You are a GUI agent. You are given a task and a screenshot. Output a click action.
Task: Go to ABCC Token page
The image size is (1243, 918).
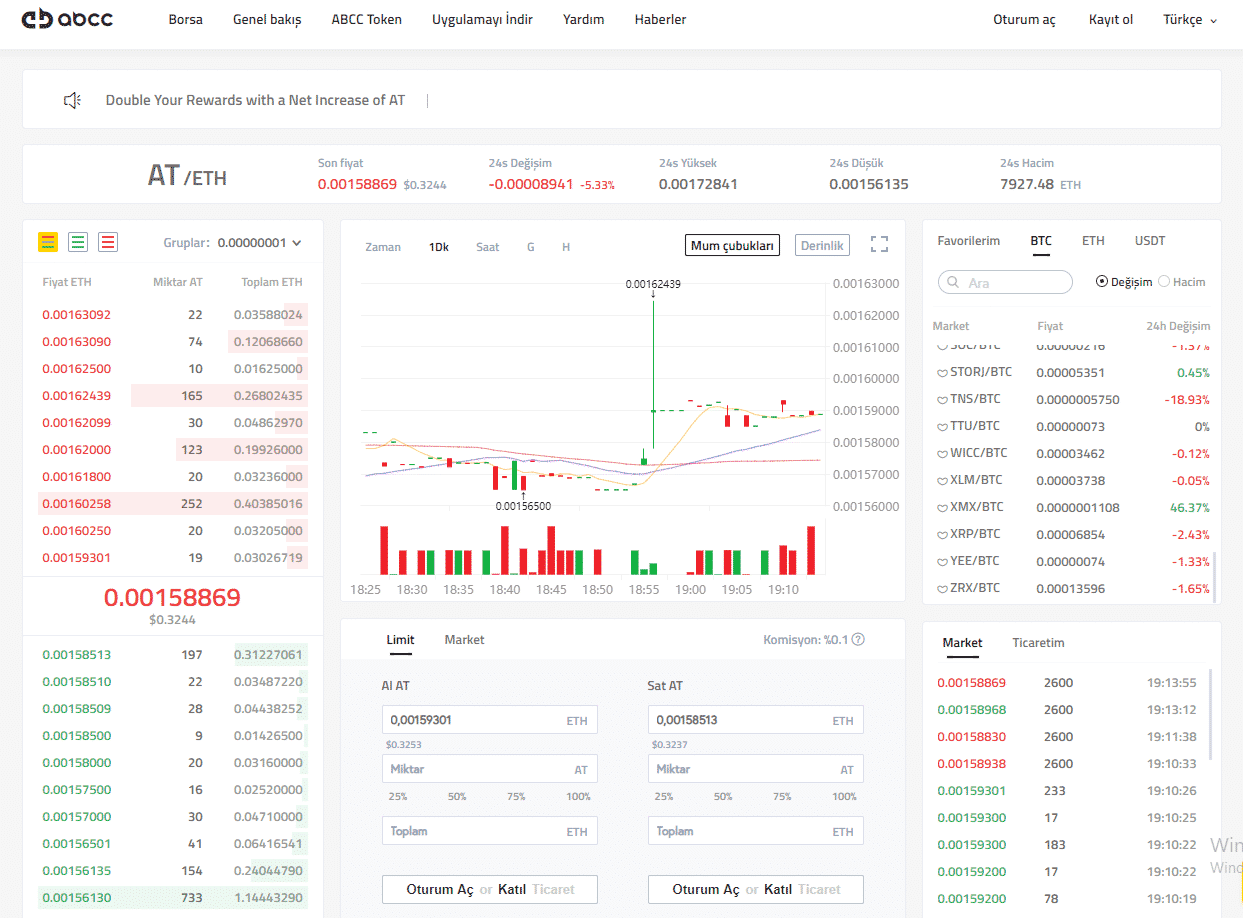366,19
